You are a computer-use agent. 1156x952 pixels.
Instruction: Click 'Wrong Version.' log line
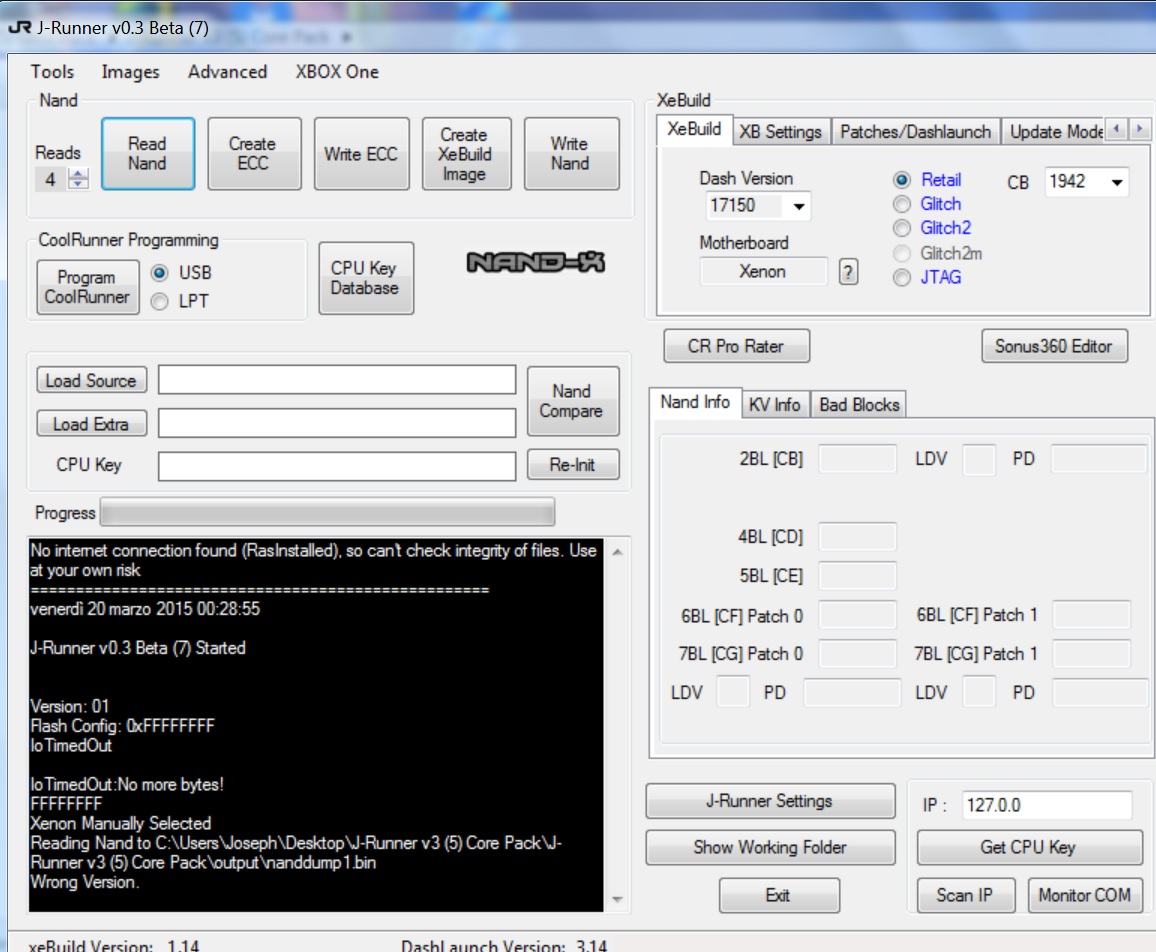click(x=83, y=883)
